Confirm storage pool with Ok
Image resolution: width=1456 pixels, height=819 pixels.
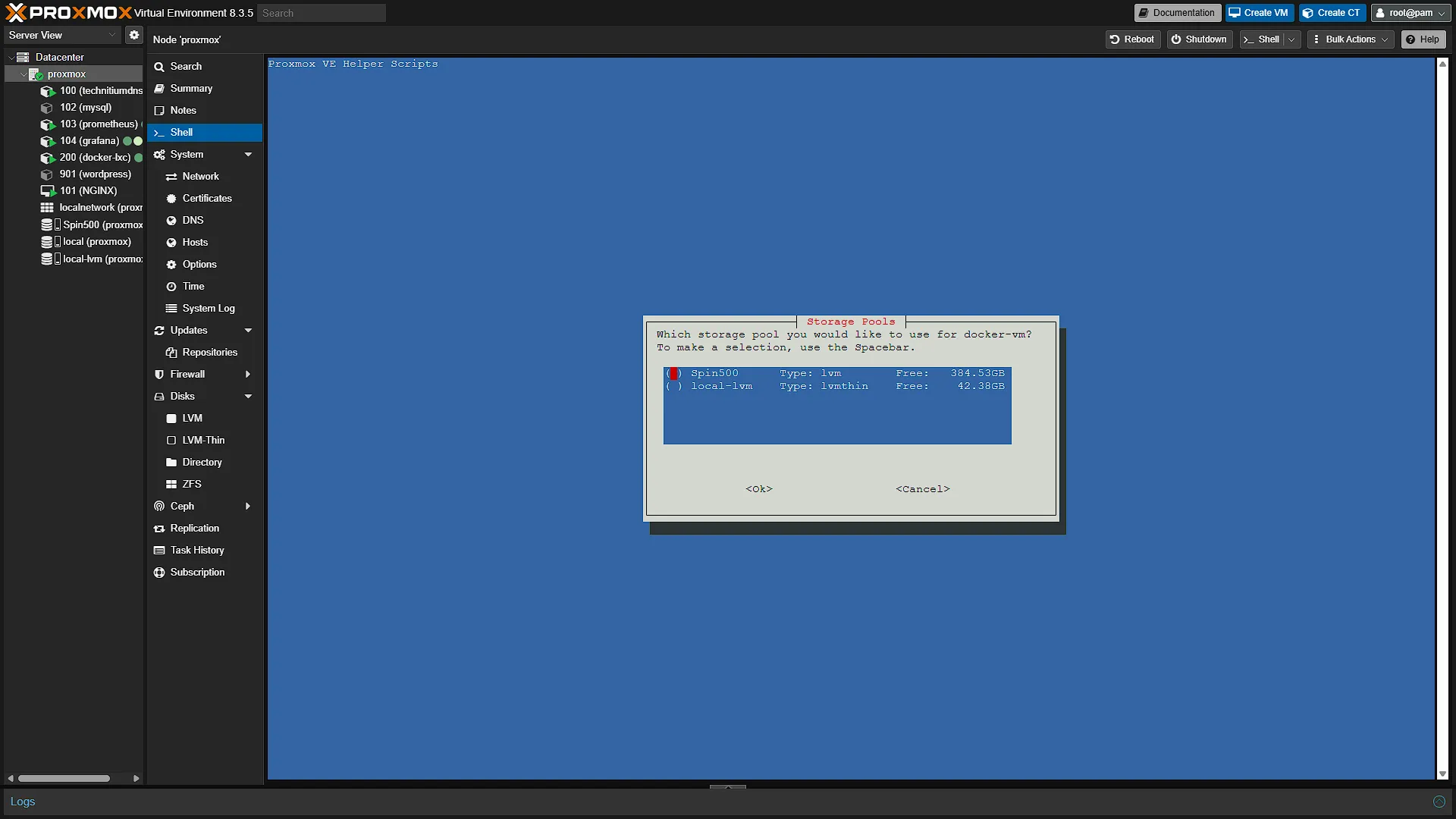click(759, 489)
